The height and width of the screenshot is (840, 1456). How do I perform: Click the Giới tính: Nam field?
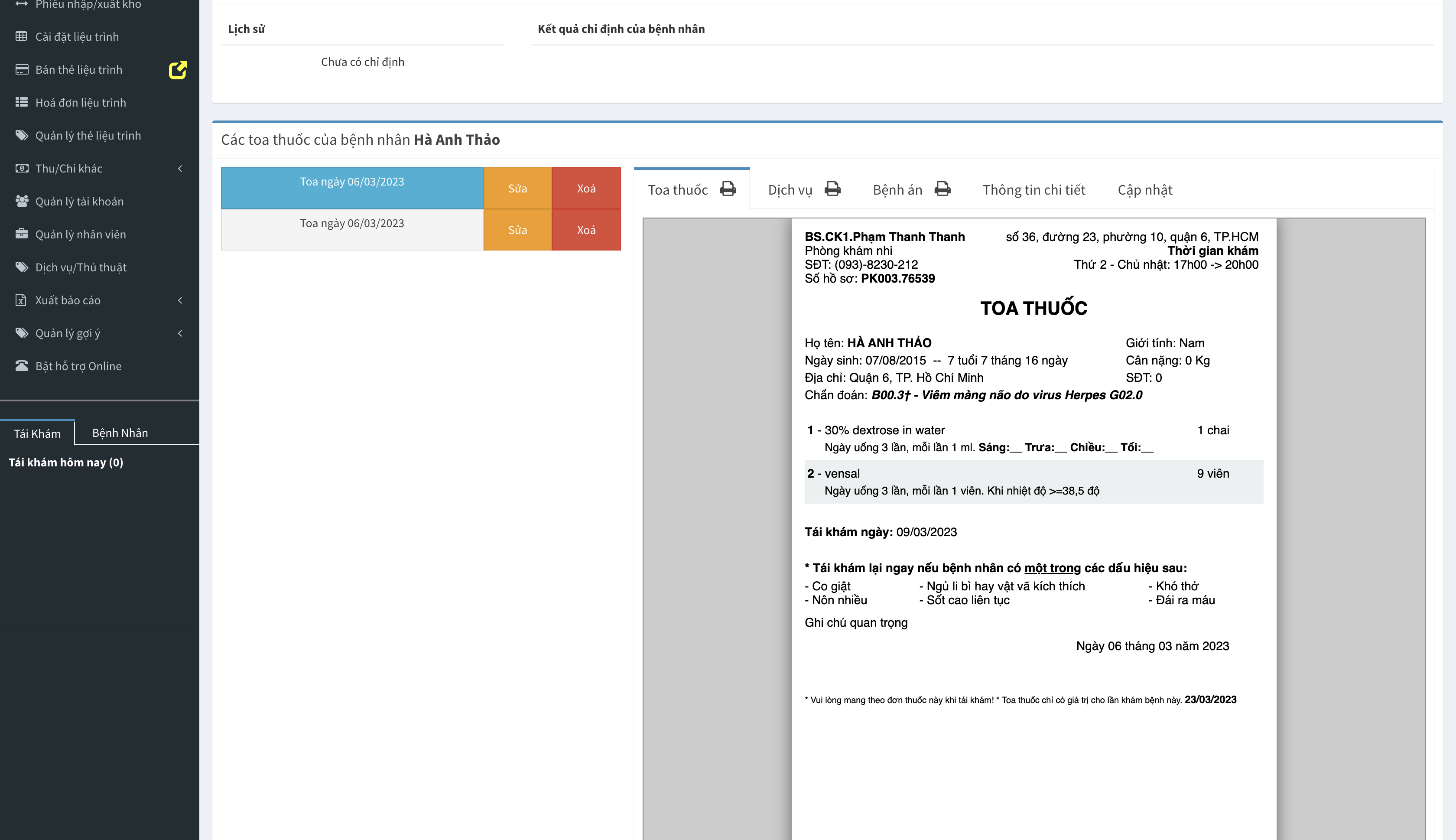pyautogui.click(x=1165, y=343)
